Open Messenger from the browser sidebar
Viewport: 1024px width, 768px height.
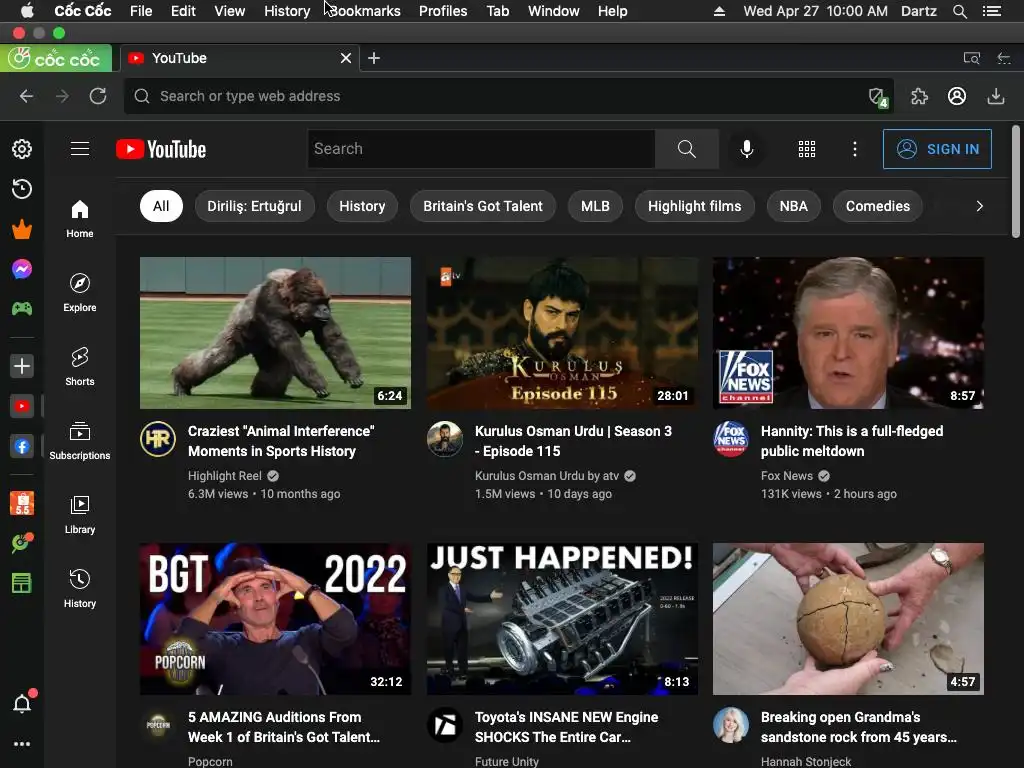pos(22,269)
